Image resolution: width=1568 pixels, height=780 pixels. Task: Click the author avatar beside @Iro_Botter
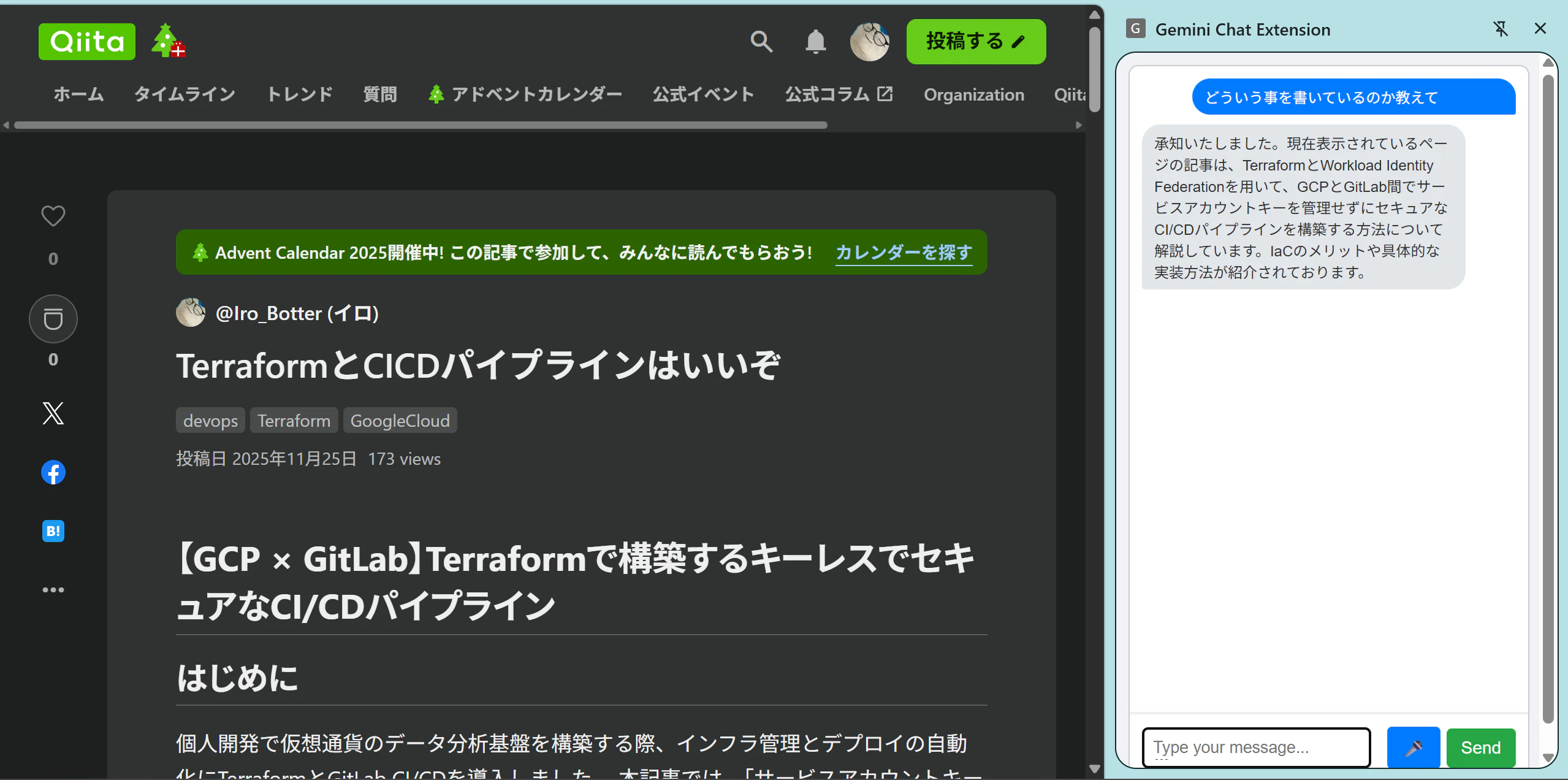(x=191, y=313)
